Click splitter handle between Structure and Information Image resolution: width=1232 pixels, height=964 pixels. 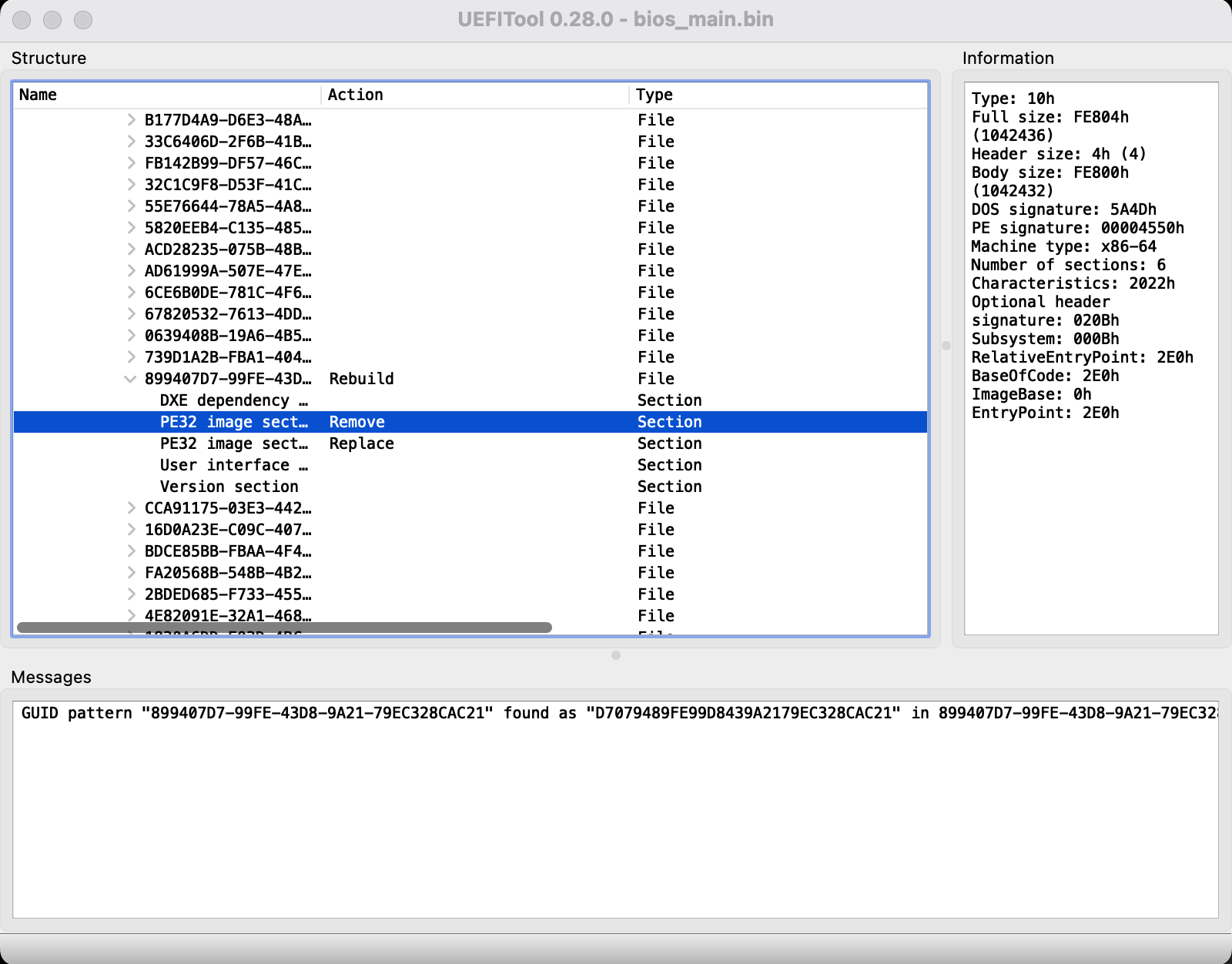[x=946, y=346]
